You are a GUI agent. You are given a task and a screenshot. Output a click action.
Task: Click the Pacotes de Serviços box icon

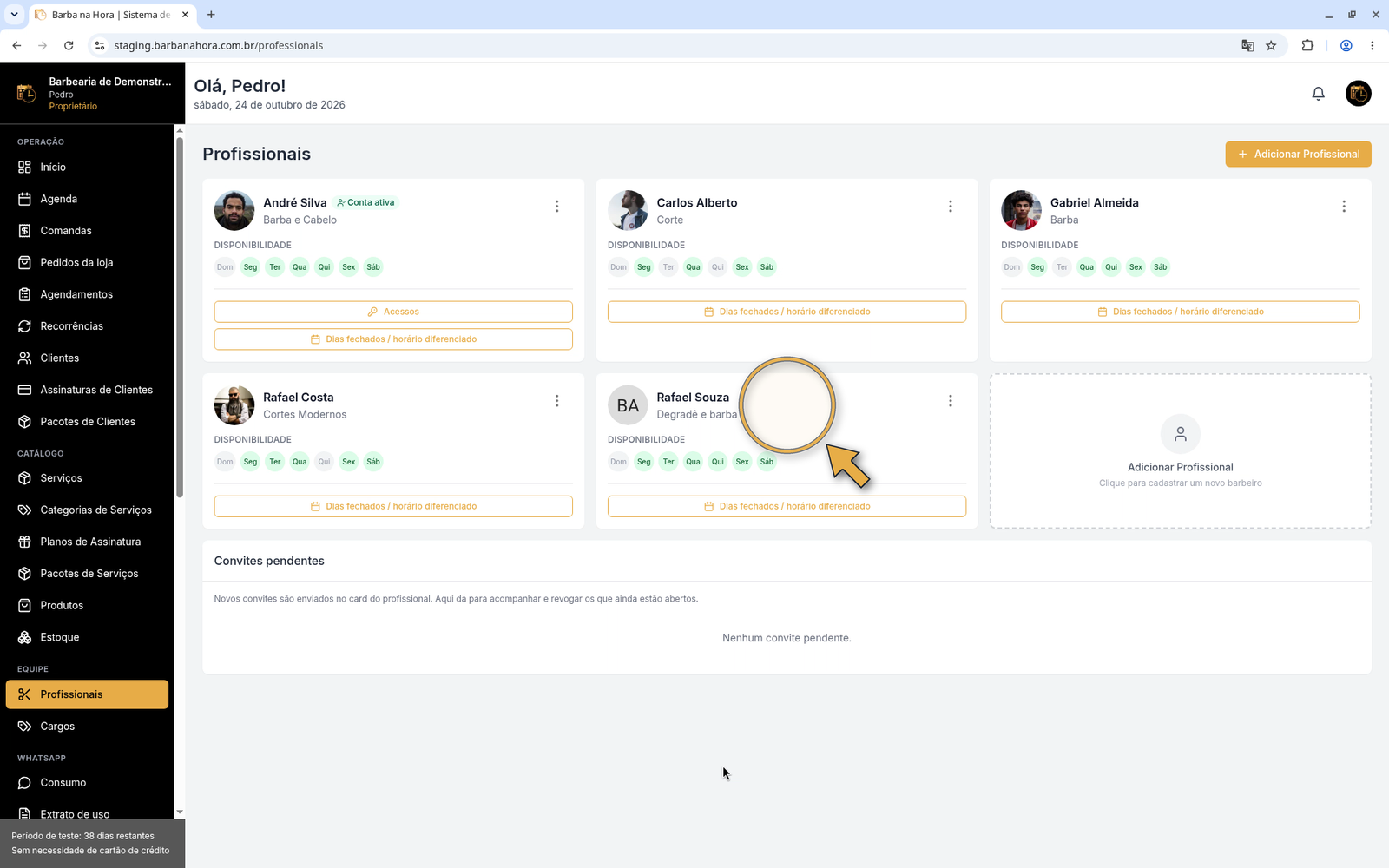click(x=24, y=574)
